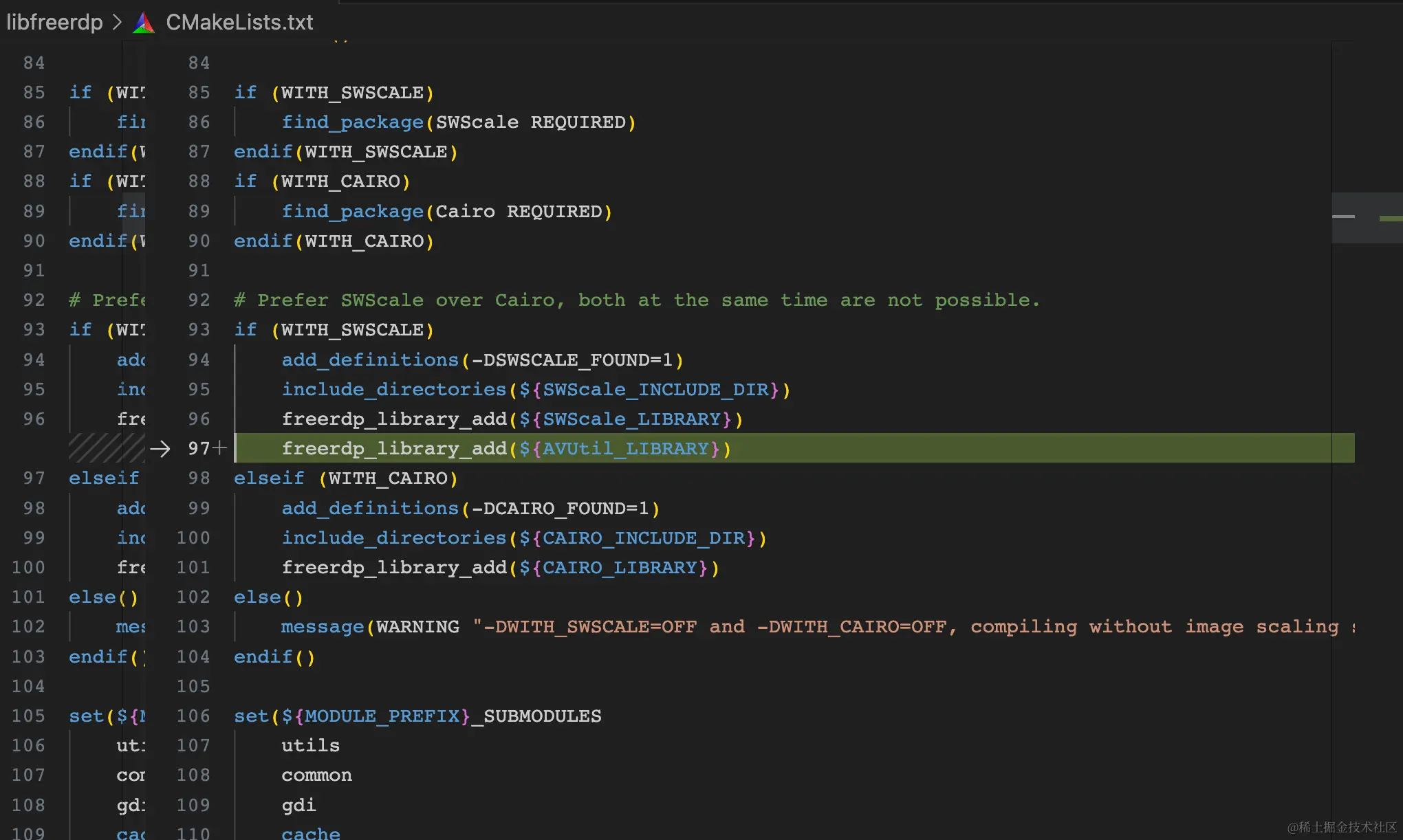Click line number 93 in the left pane
The width and height of the screenshot is (1403, 840).
pyautogui.click(x=34, y=329)
